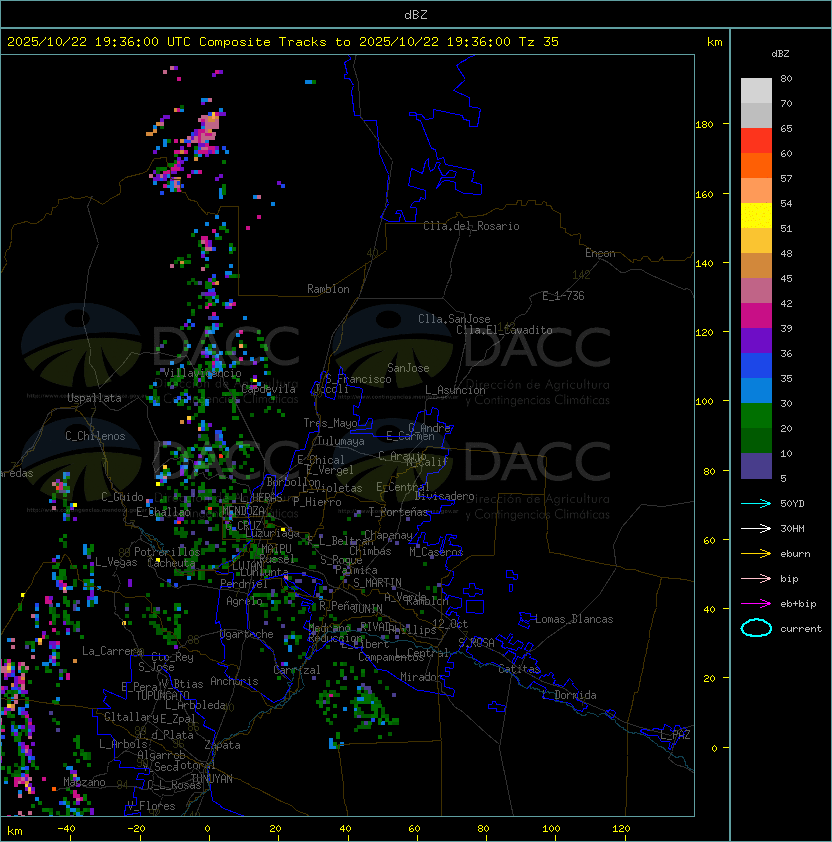Click the E_1-736 map label

tap(563, 296)
